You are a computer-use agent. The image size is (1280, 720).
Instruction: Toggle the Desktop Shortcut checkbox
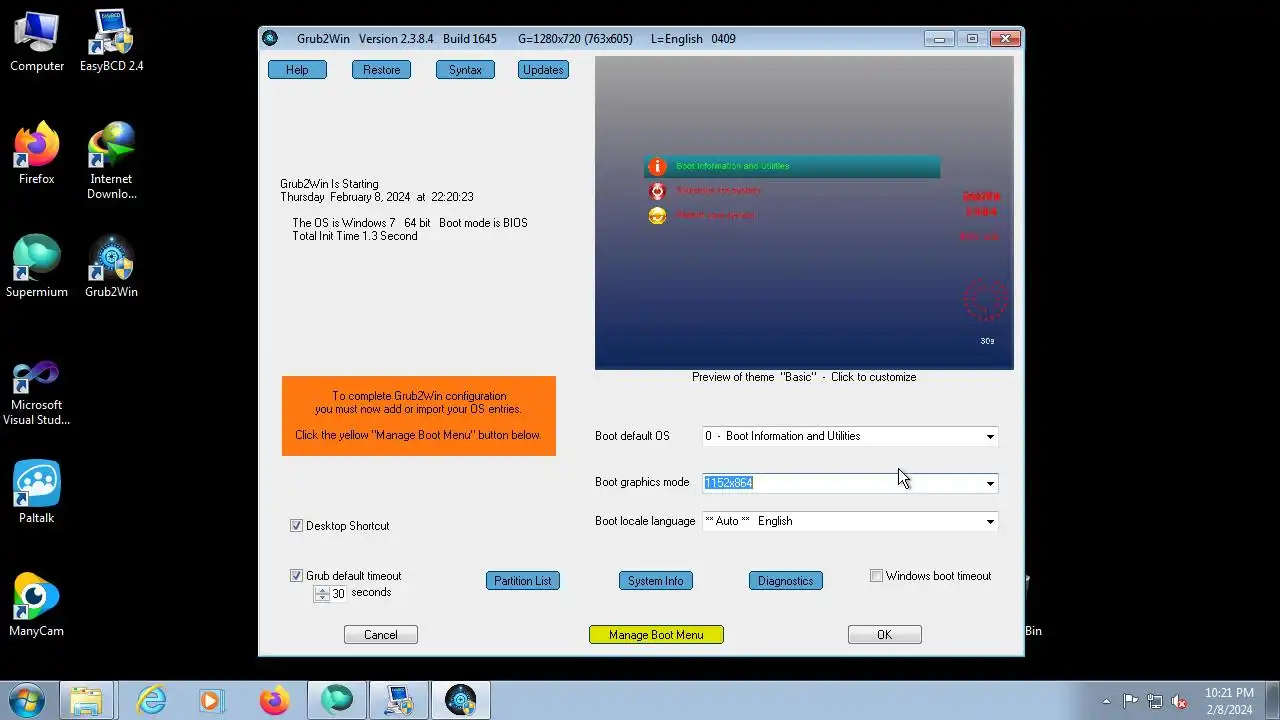(296, 526)
